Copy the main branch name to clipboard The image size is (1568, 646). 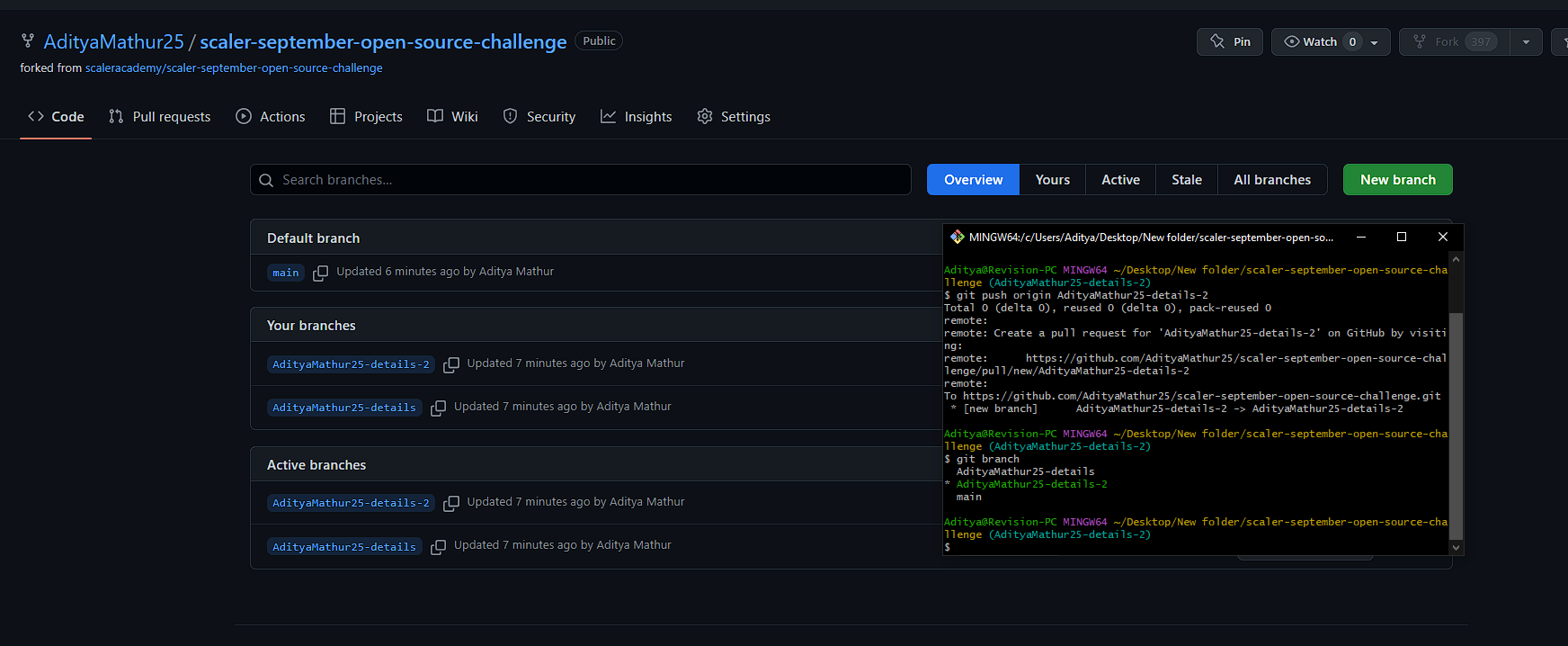click(320, 273)
